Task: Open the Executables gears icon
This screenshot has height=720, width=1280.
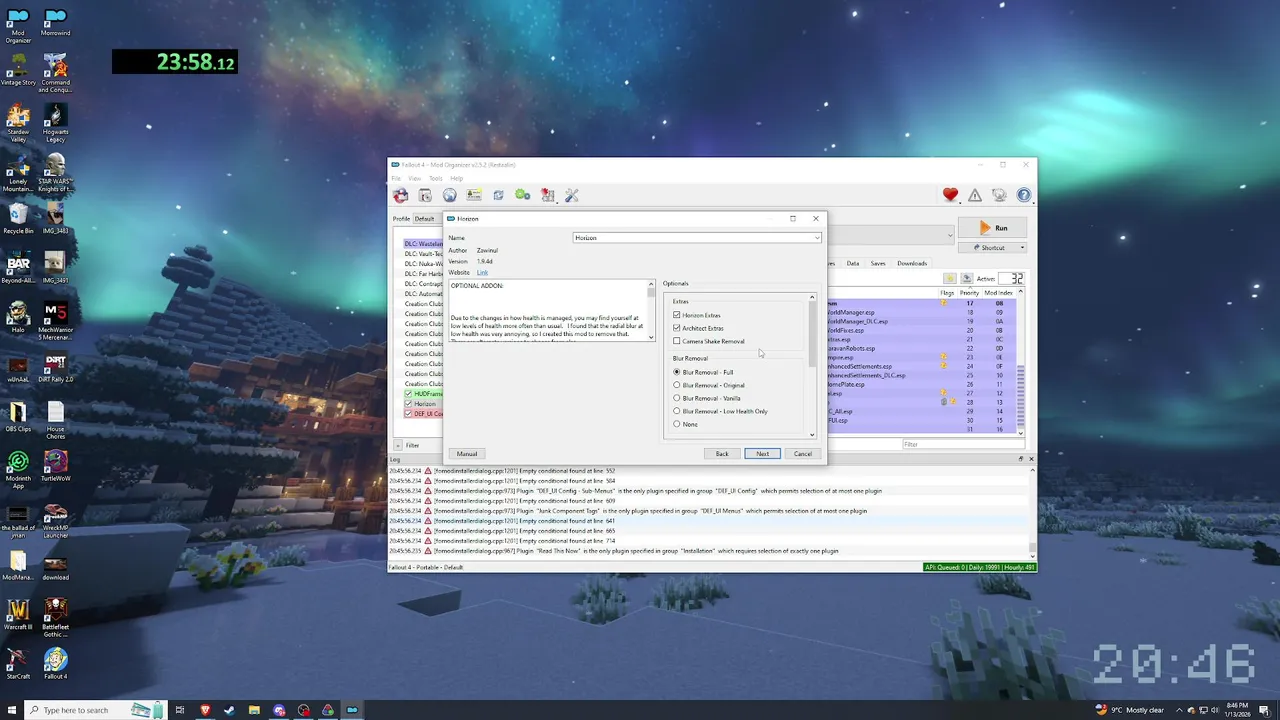Action: [x=522, y=195]
